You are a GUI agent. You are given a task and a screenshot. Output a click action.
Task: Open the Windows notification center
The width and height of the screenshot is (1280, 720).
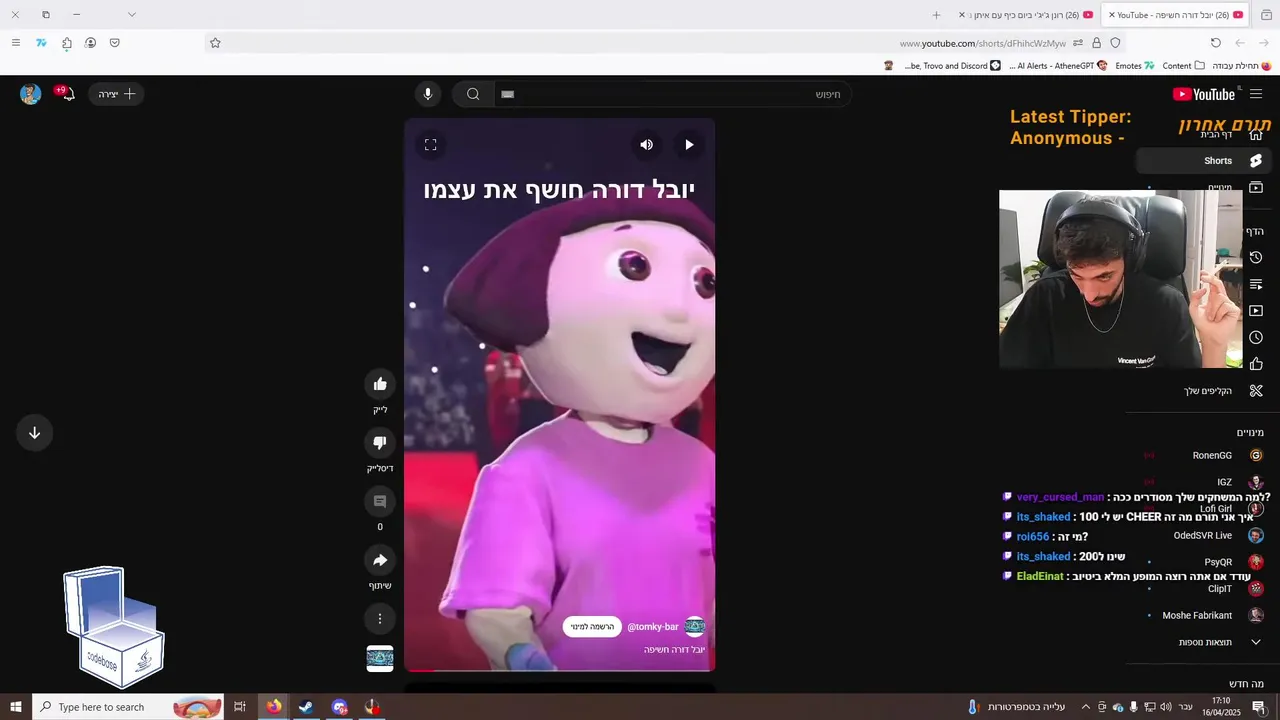click(1258, 707)
